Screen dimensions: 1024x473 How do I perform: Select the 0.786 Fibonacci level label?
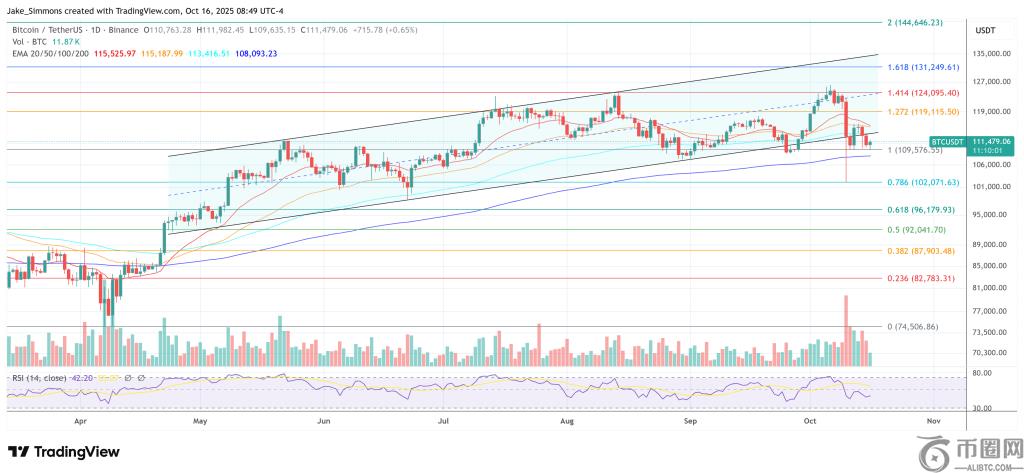click(923, 183)
